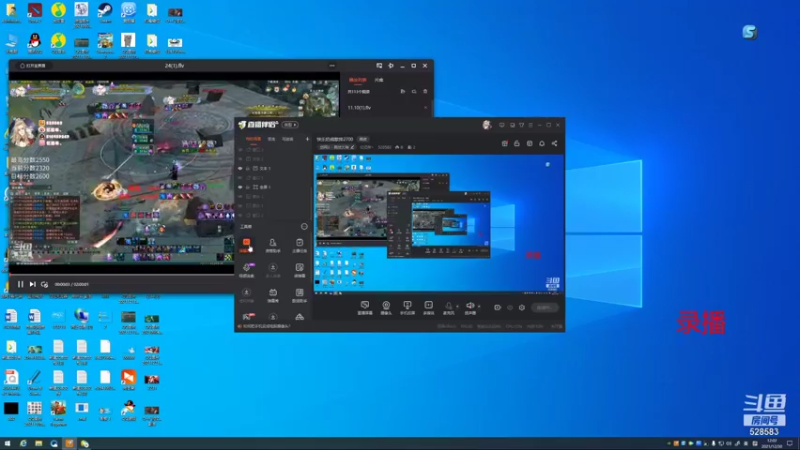800x450 pixels.
Task: Toggle loop playback in the video player
Action: tap(44, 284)
